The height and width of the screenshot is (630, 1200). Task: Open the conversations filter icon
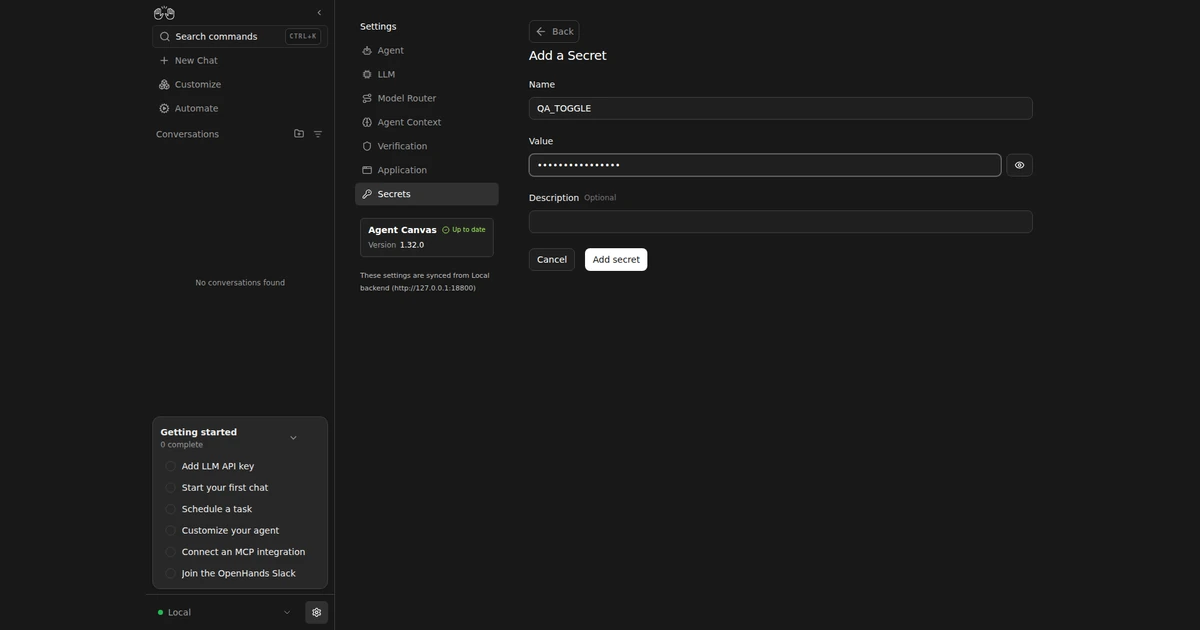[x=318, y=133]
